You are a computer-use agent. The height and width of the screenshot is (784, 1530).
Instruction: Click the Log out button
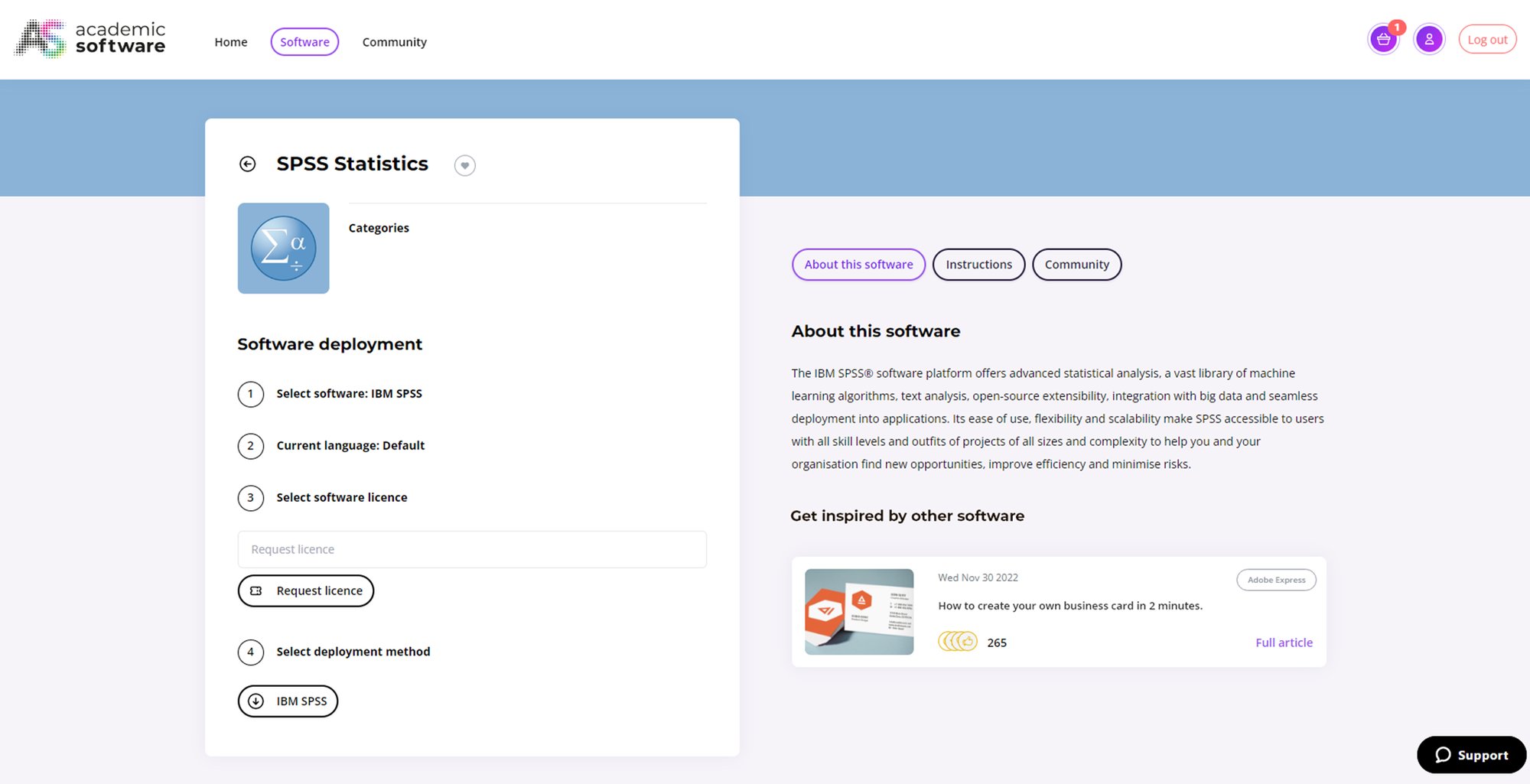point(1486,38)
